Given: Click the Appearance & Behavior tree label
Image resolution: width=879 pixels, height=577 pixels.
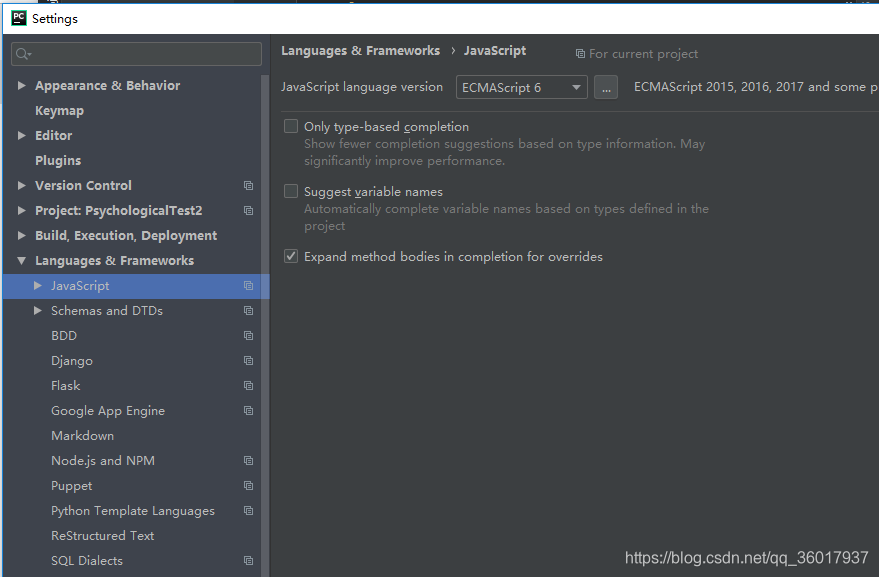Looking at the screenshot, I should (x=108, y=86).
